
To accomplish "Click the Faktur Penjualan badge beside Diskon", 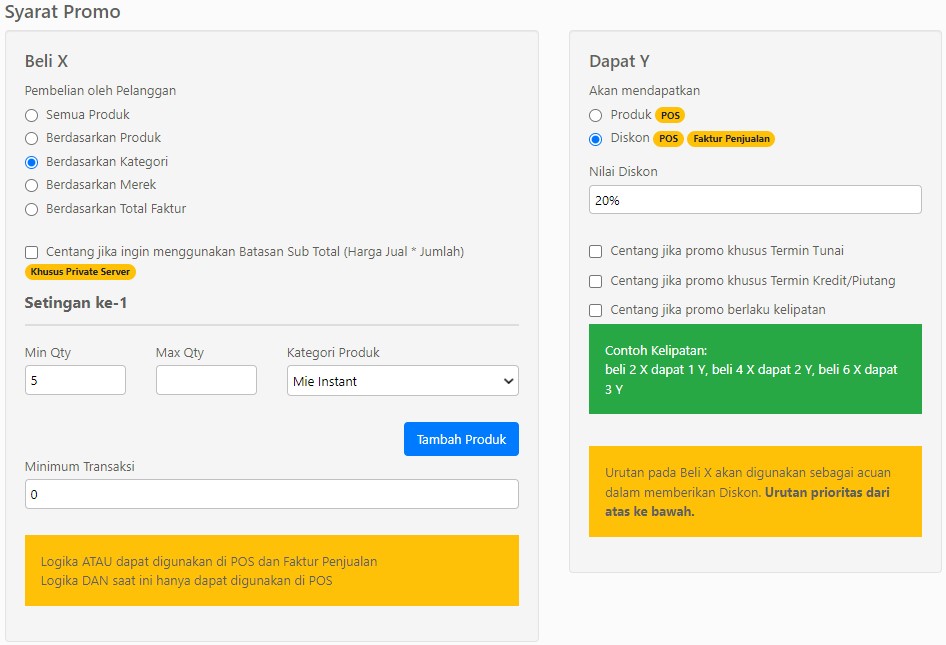I will (x=730, y=139).
